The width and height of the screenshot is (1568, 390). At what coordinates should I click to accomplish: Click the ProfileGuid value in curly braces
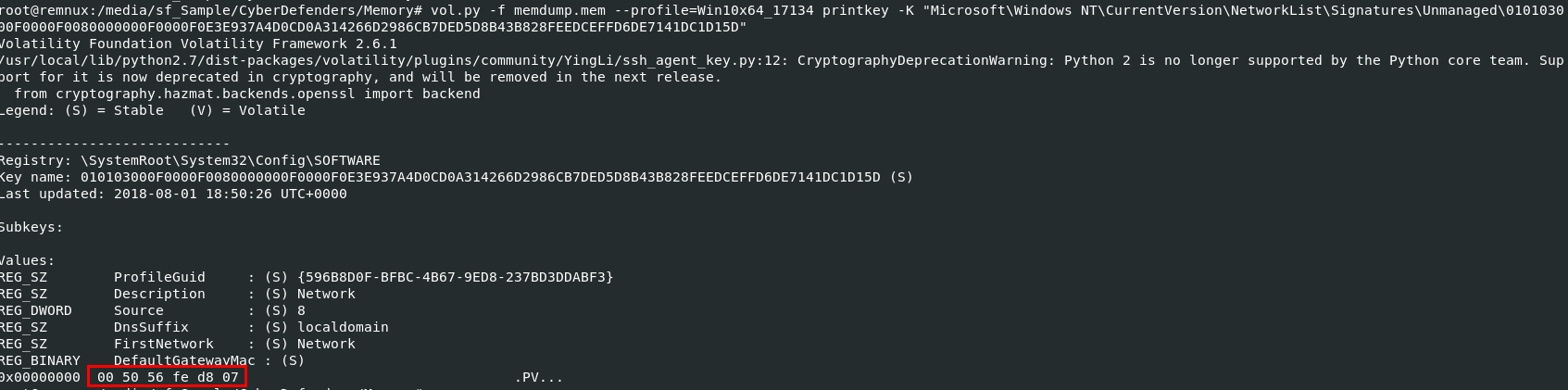coord(455,277)
